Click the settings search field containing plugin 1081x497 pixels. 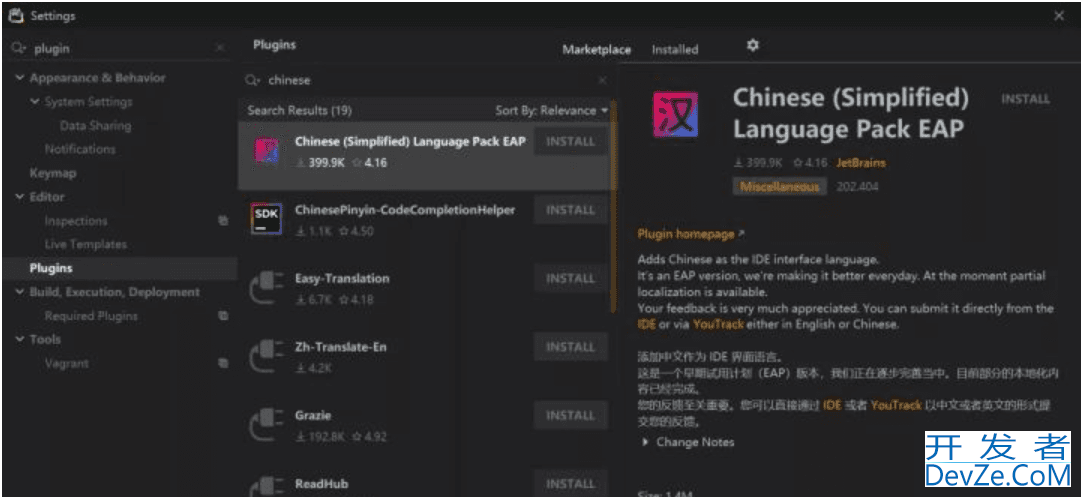point(119,48)
